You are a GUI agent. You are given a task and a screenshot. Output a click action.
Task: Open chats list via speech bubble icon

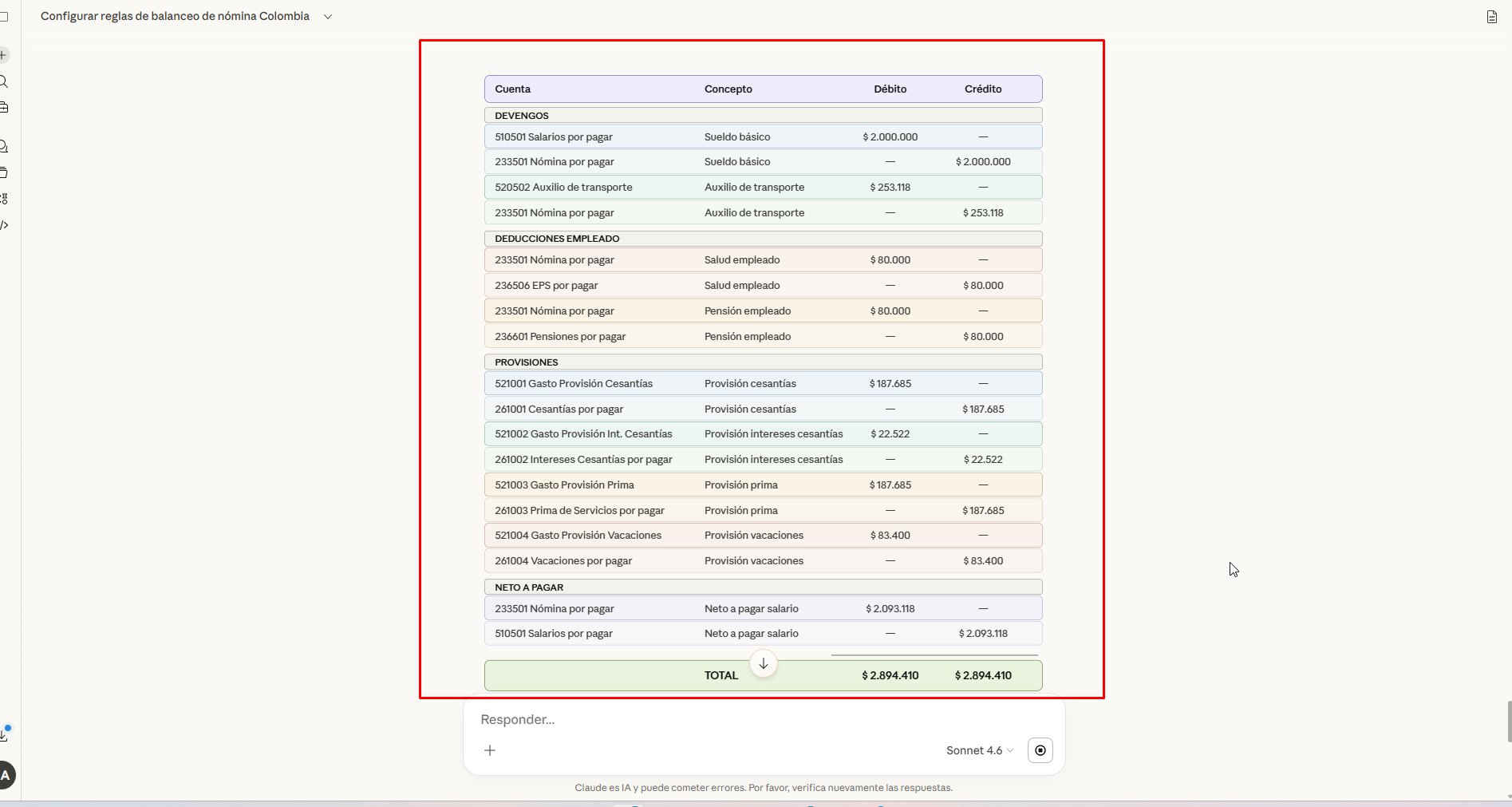(3, 146)
